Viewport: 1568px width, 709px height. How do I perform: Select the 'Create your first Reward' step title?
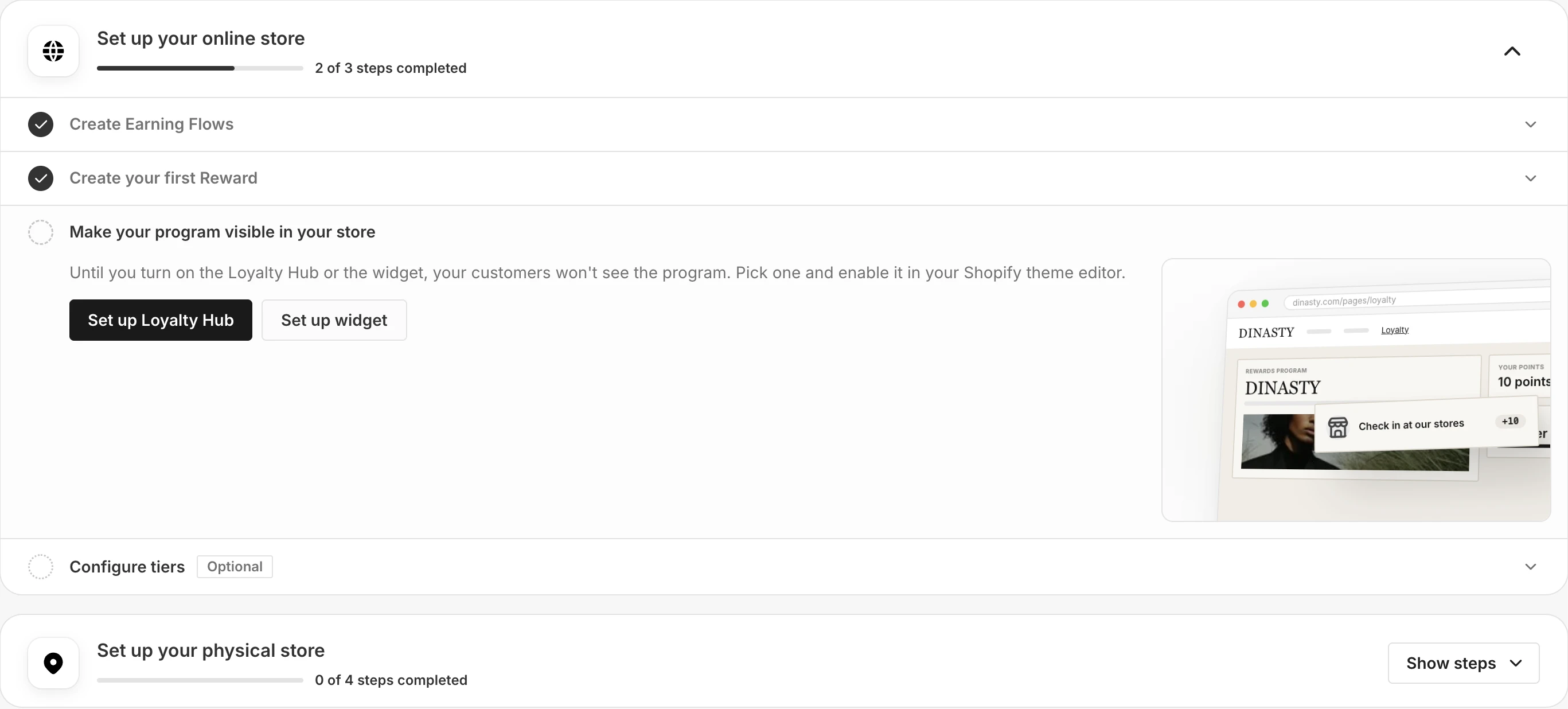[x=163, y=178]
